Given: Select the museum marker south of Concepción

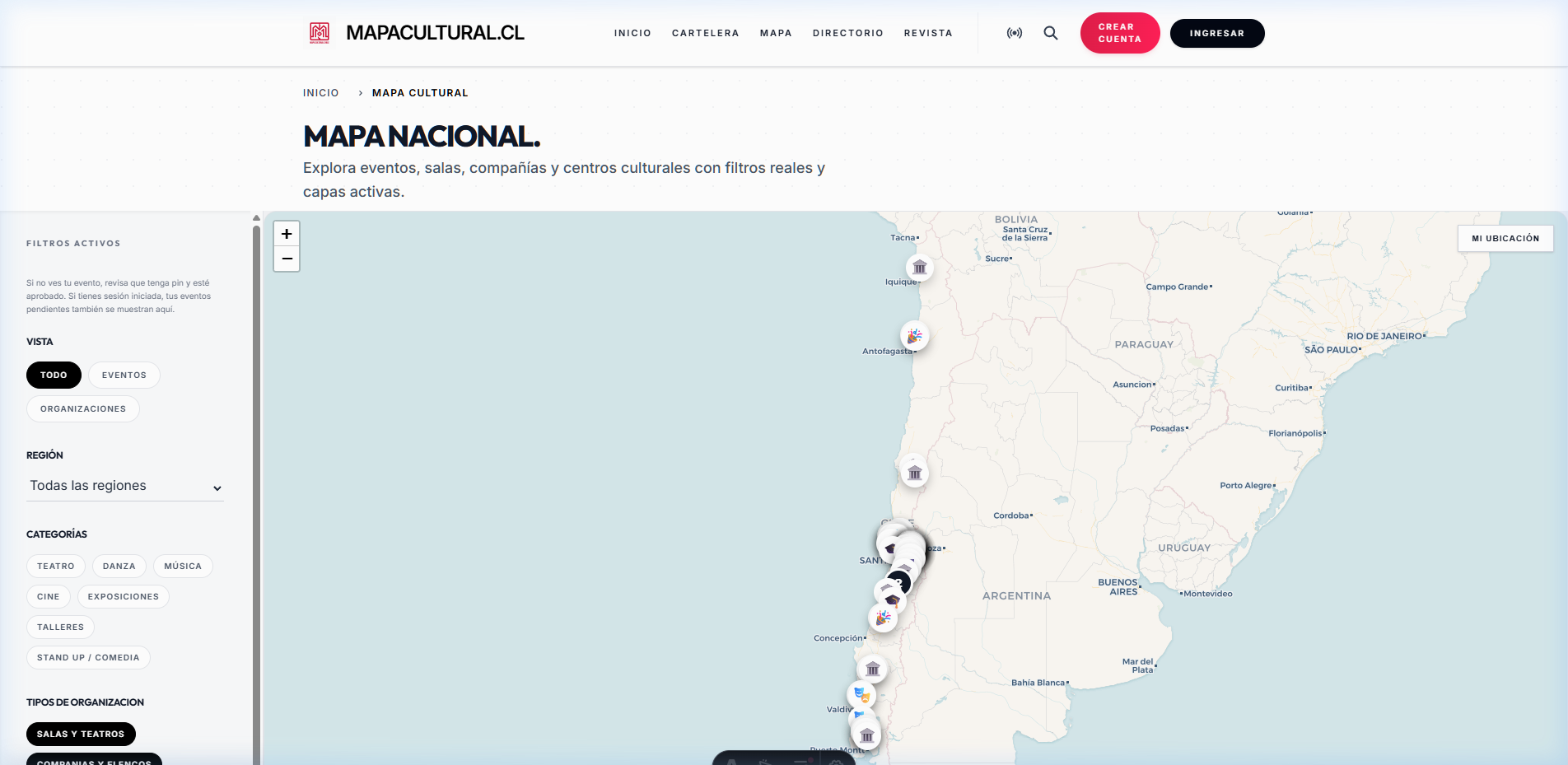Looking at the screenshot, I should pos(873,669).
